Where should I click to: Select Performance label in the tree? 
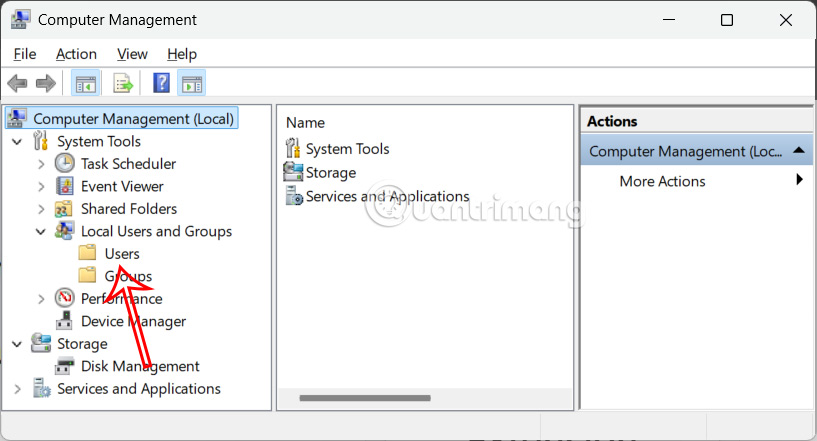121,299
